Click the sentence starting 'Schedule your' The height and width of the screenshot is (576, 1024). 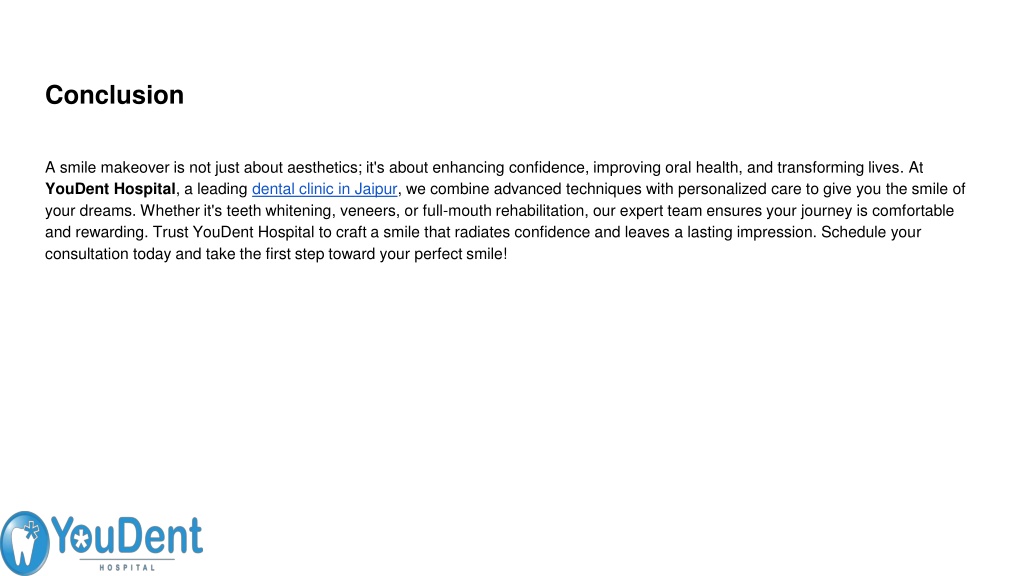click(483, 243)
